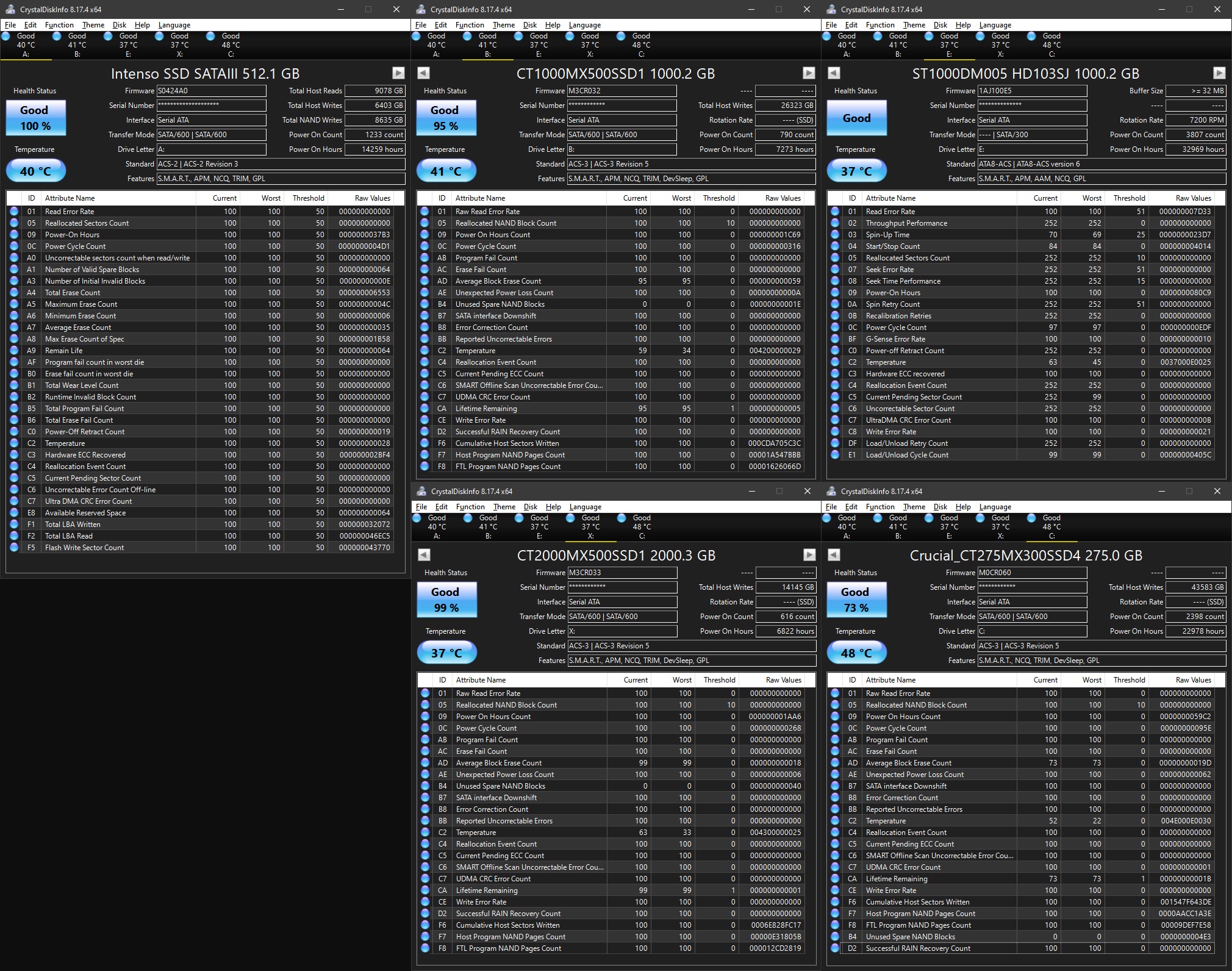Click Power On Hours value 32969 hours
1232x971 pixels.
click(x=1196, y=149)
